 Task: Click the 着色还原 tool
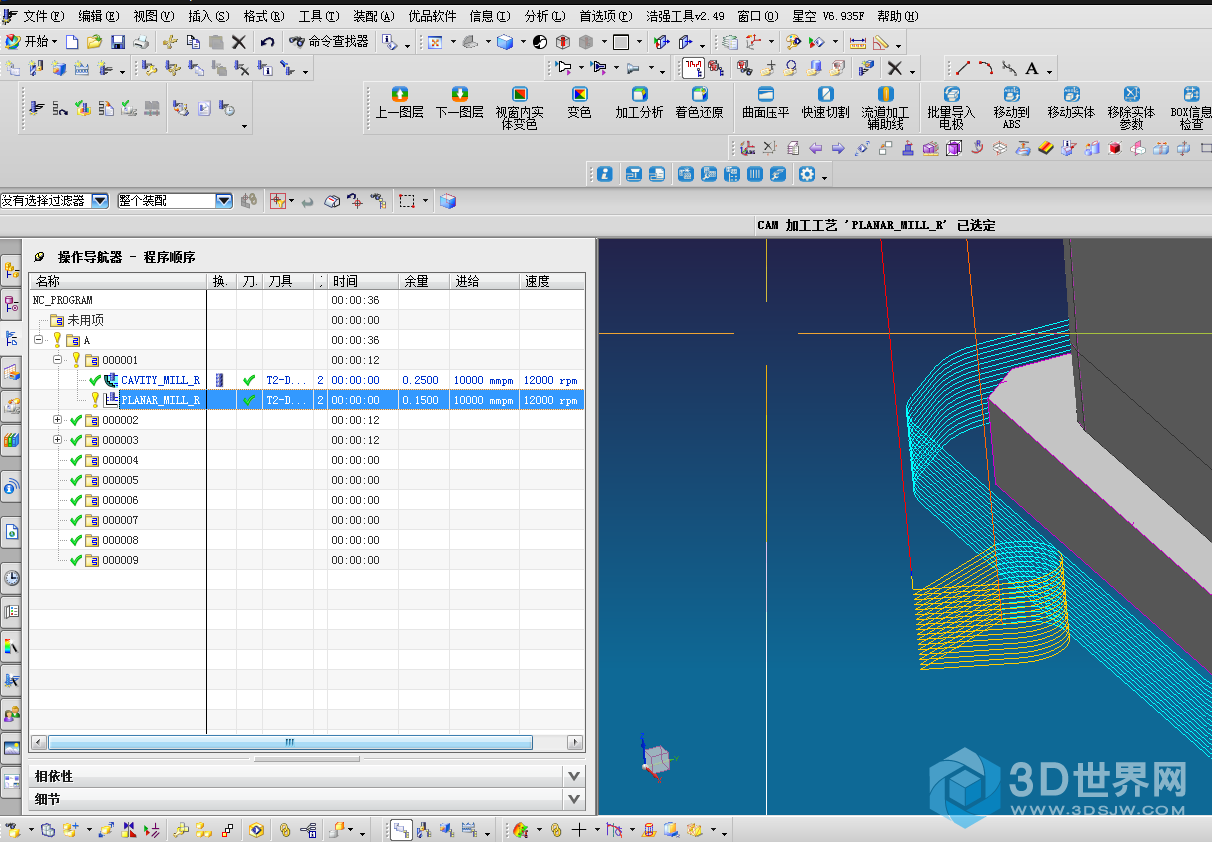coord(699,104)
